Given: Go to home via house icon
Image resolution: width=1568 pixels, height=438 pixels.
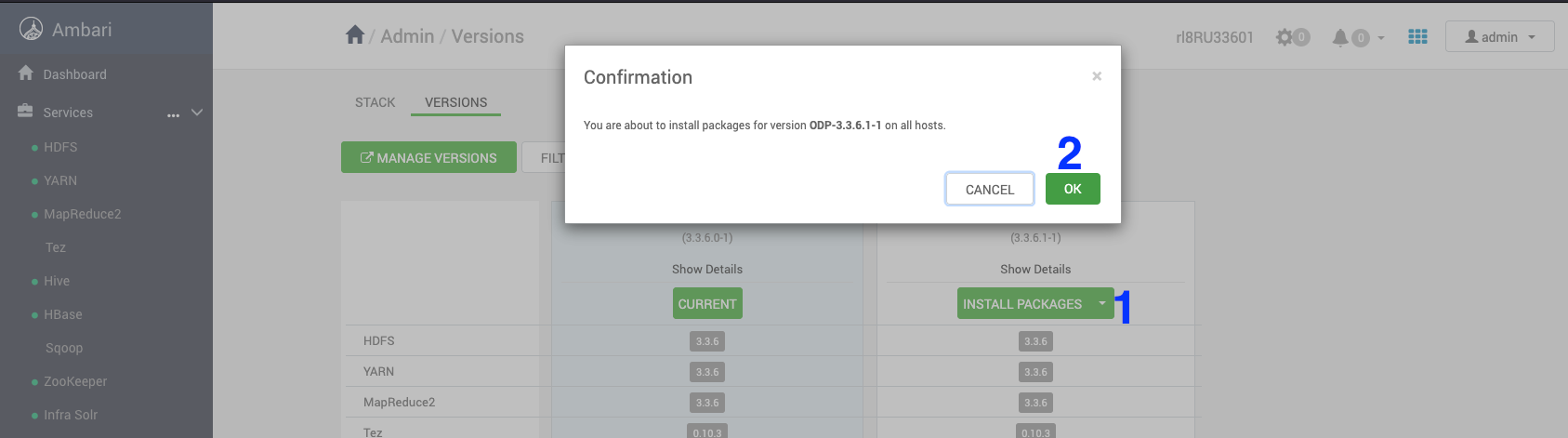Looking at the screenshot, I should (354, 36).
